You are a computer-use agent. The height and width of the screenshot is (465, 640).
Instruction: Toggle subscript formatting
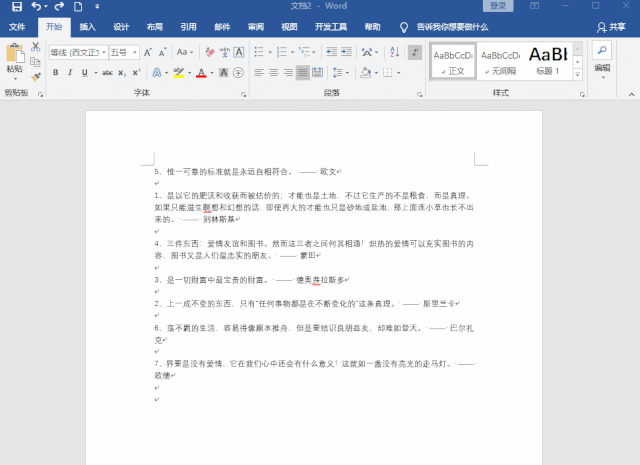[x=121, y=73]
